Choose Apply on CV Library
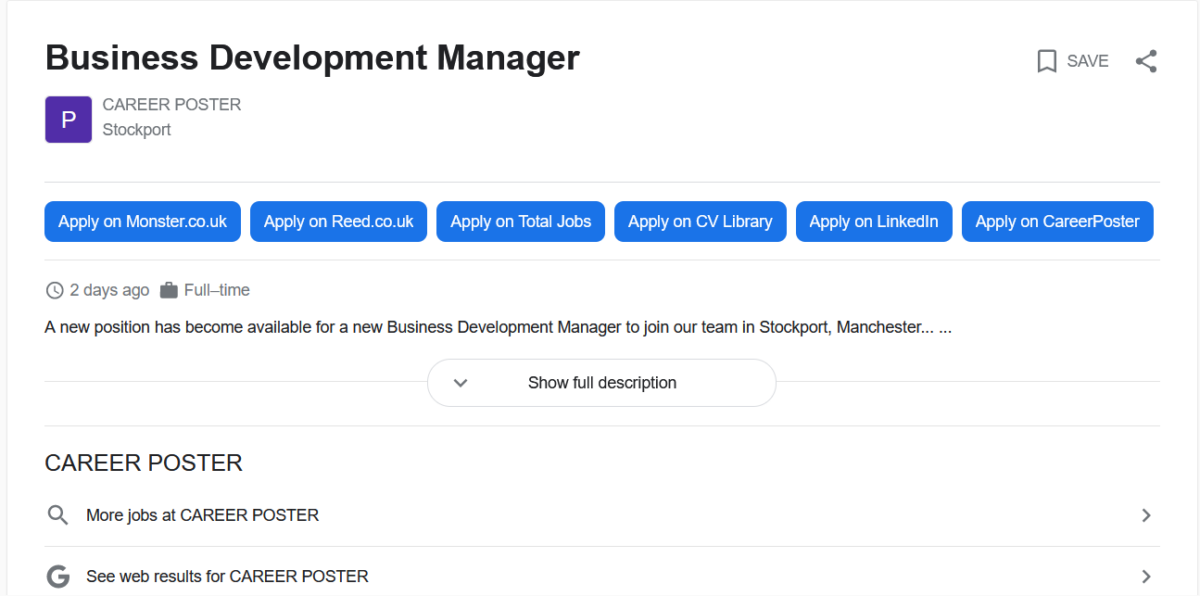This screenshot has width=1200, height=596. [x=700, y=222]
